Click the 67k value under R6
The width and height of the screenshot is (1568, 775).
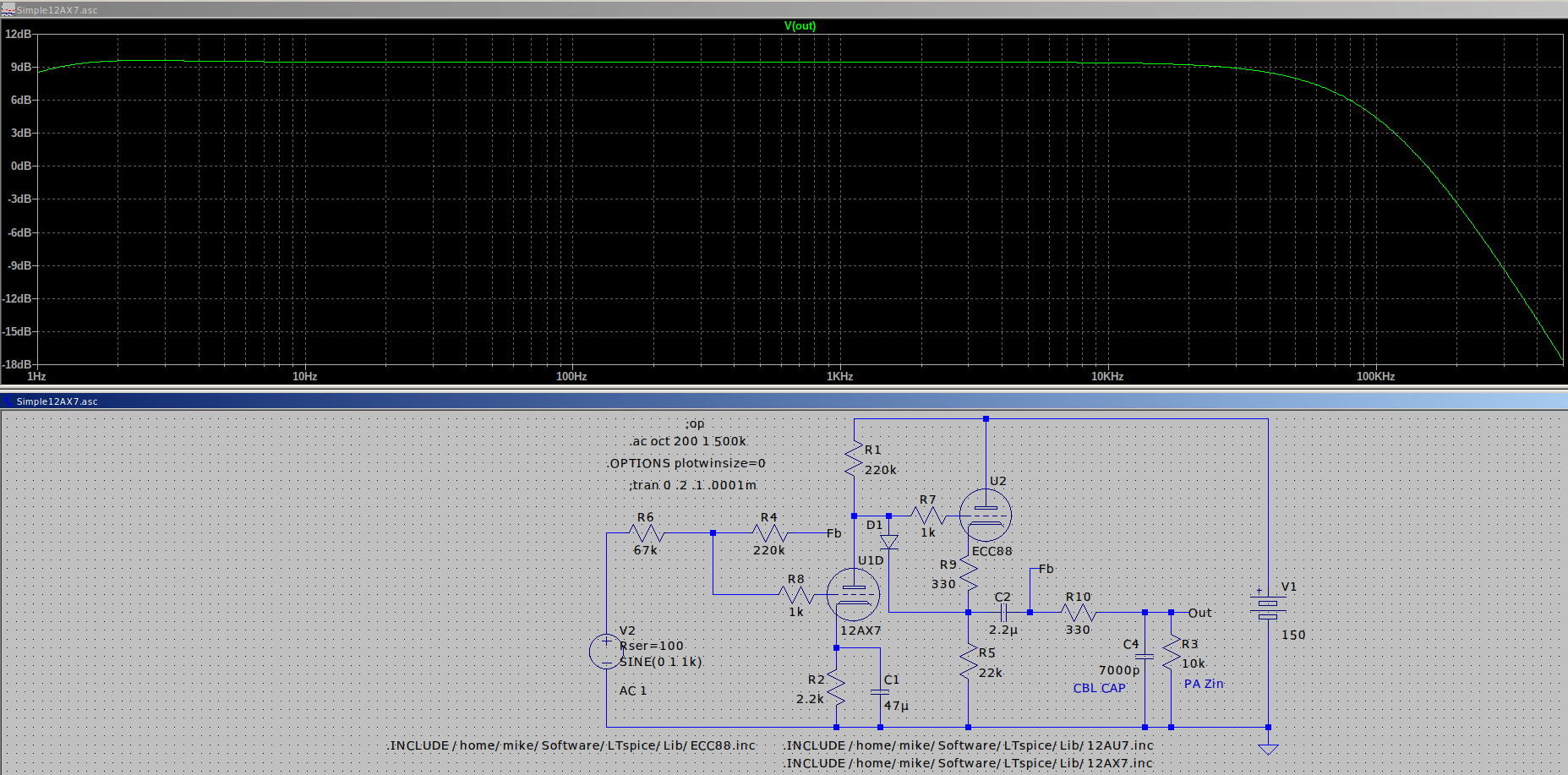point(646,550)
